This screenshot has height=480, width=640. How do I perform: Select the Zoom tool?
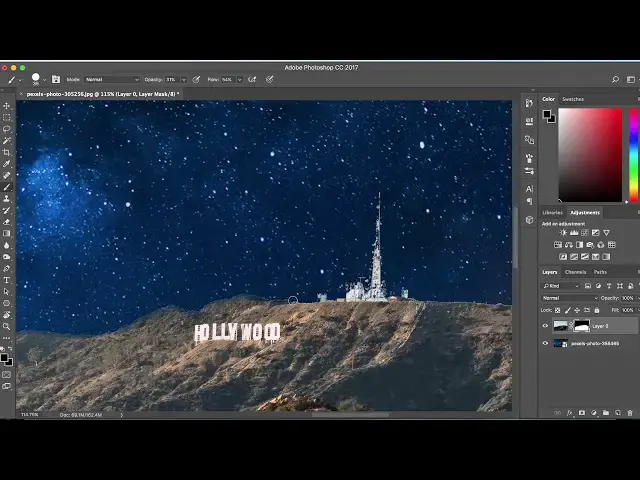(x=6, y=326)
